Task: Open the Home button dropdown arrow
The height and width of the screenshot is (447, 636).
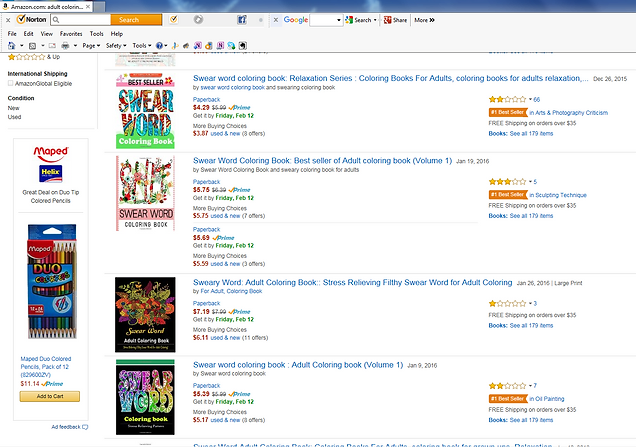Action: pyautogui.click(x=21, y=46)
